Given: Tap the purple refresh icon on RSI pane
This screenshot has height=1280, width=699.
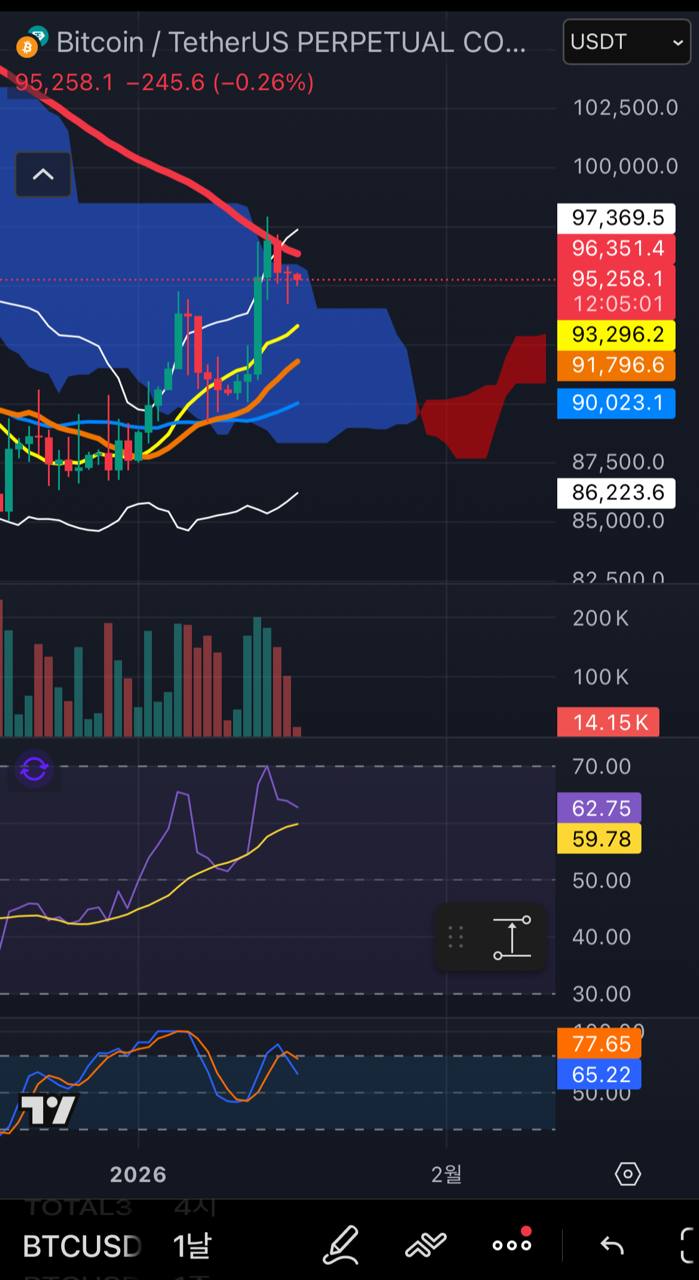Looking at the screenshot, I should [34, 769].
